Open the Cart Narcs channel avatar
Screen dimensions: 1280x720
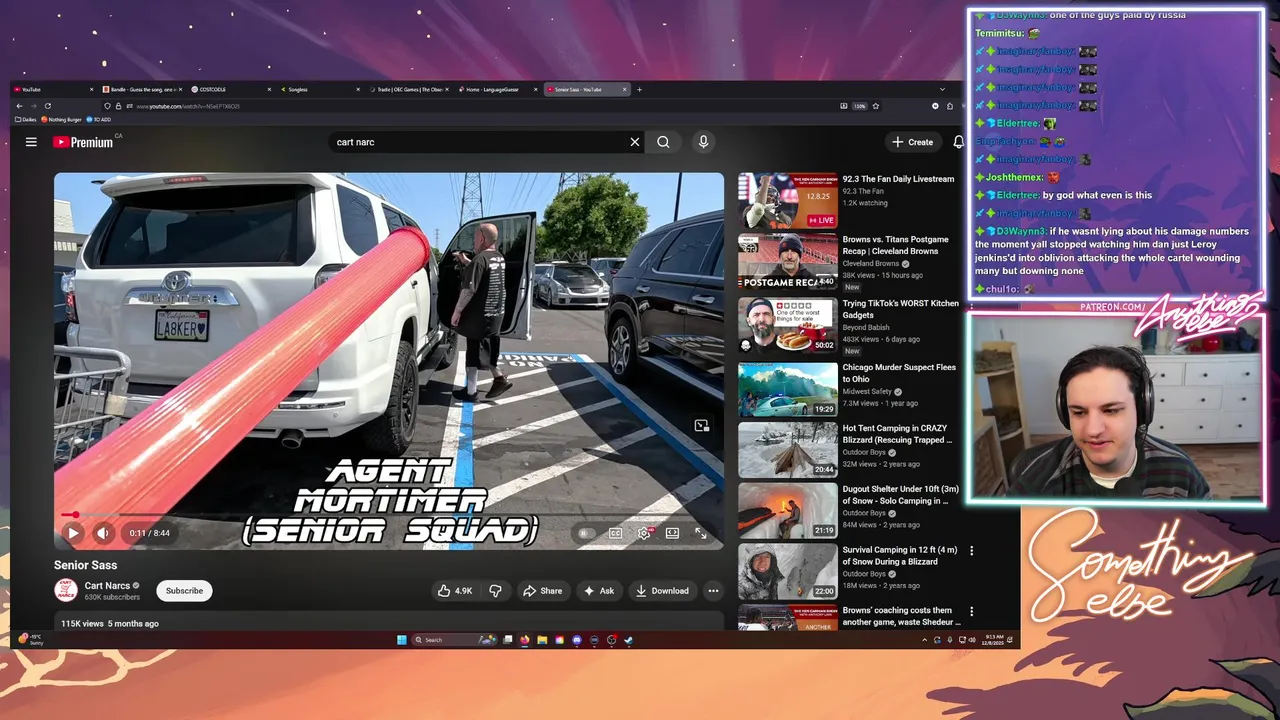pos(66,590)
